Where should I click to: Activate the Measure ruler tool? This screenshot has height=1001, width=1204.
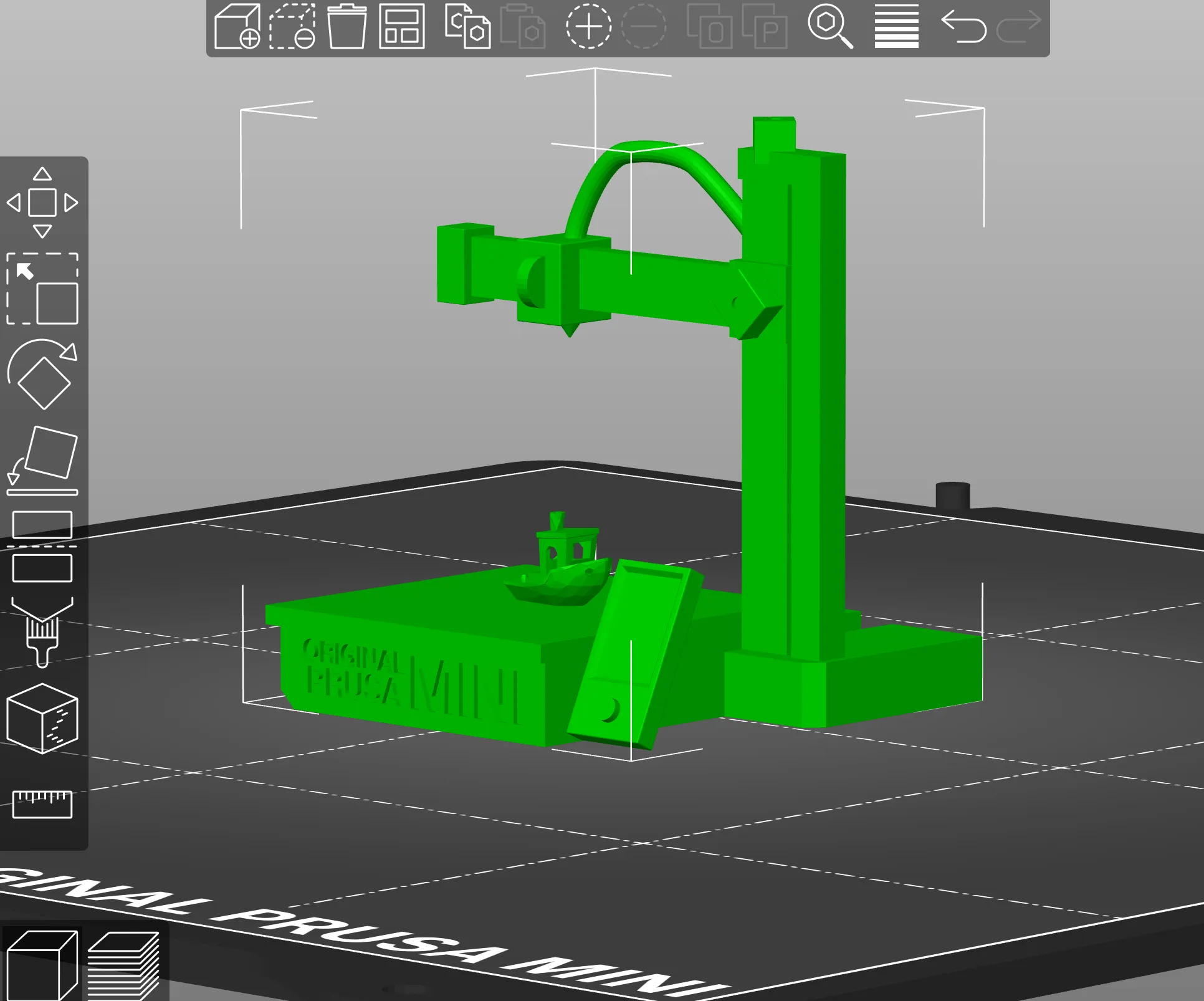pyautogui.click(x=42, y=804)
